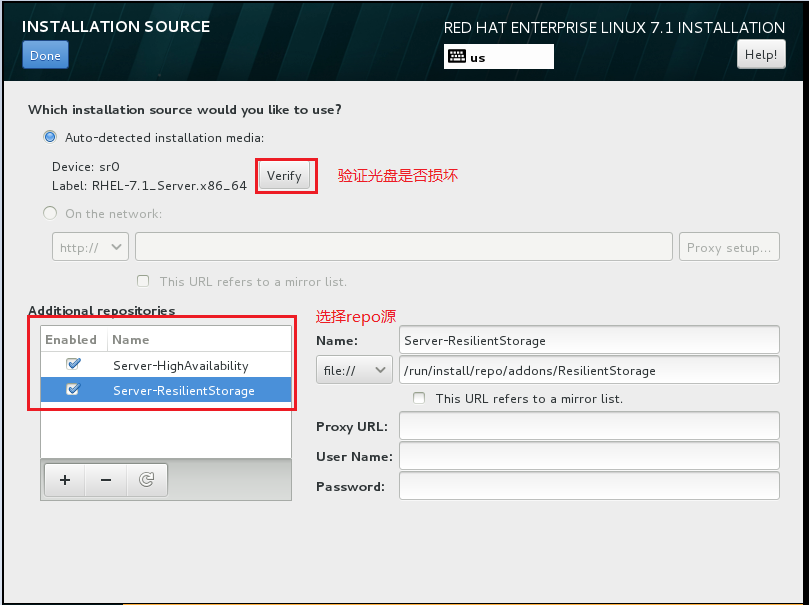Toggle Server-ResilientStorage enabled checkbox
This screenshot has width=809, height=605.
click(73, 389)
